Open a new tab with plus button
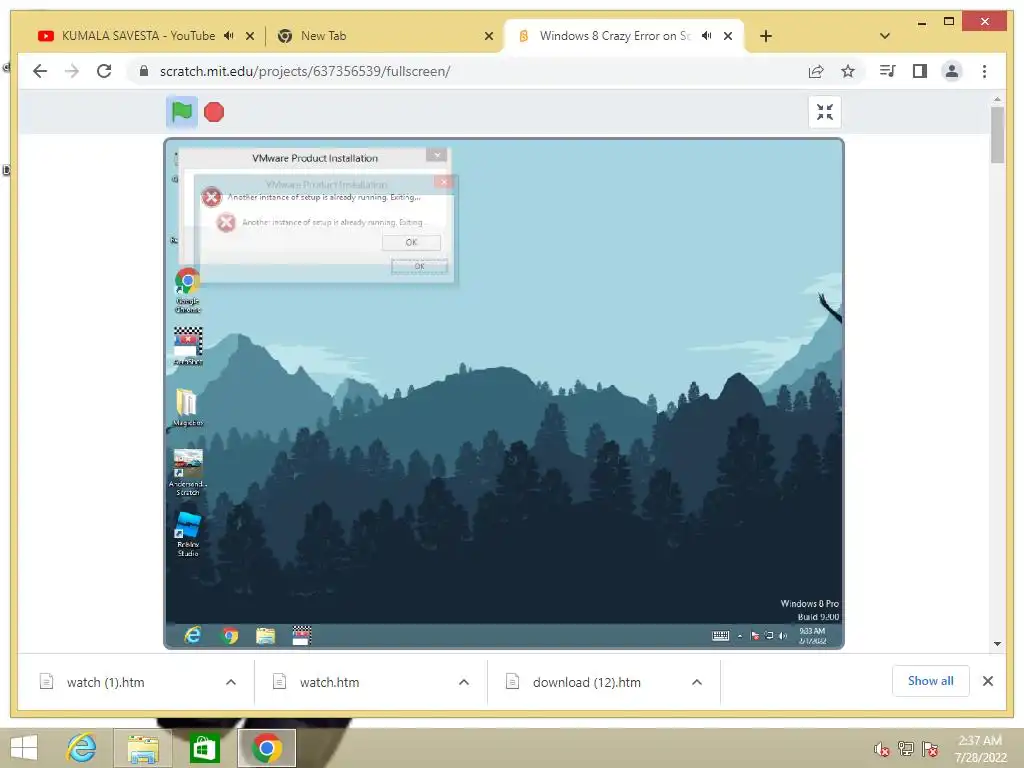 click(x=766, y=36)
